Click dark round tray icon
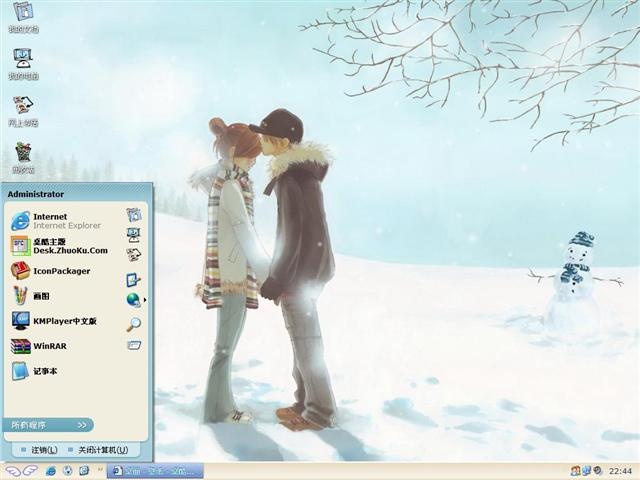 click(598, 471)
